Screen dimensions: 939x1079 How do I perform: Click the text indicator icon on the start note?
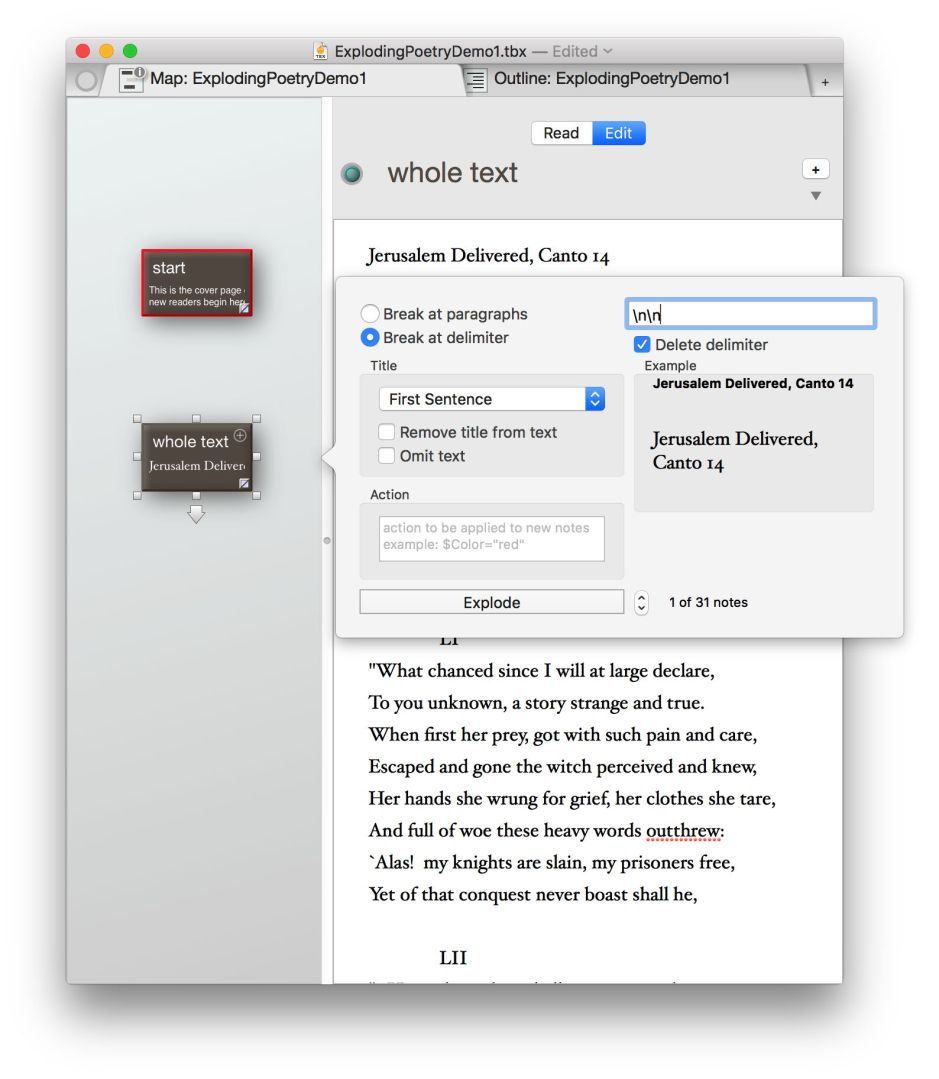coord(243,308)
